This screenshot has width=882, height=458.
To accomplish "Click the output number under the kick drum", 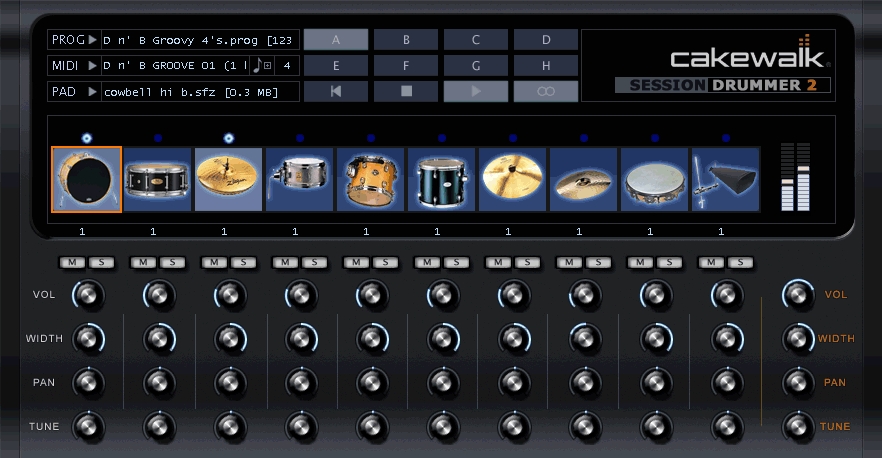I will point(82,231).
